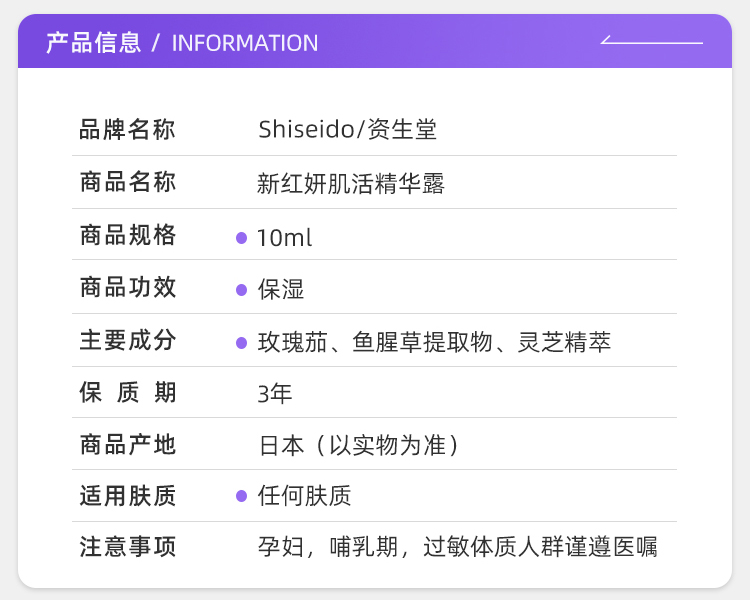Select the 商品名称 label
The image size is (750, 600).
tap(128, 183)
